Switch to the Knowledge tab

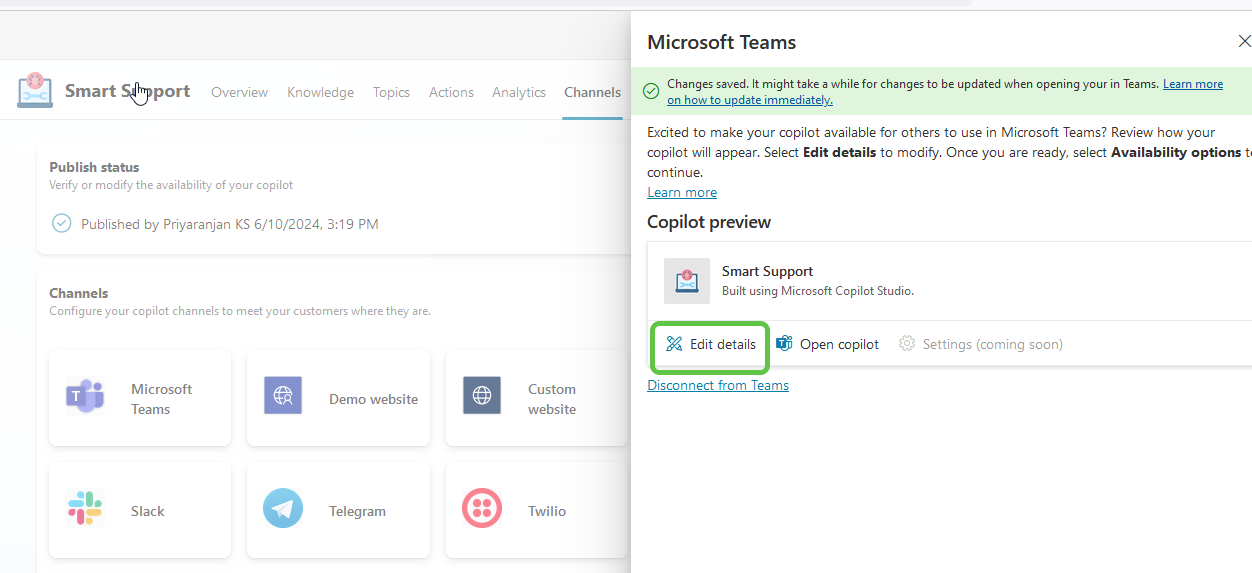320,92
